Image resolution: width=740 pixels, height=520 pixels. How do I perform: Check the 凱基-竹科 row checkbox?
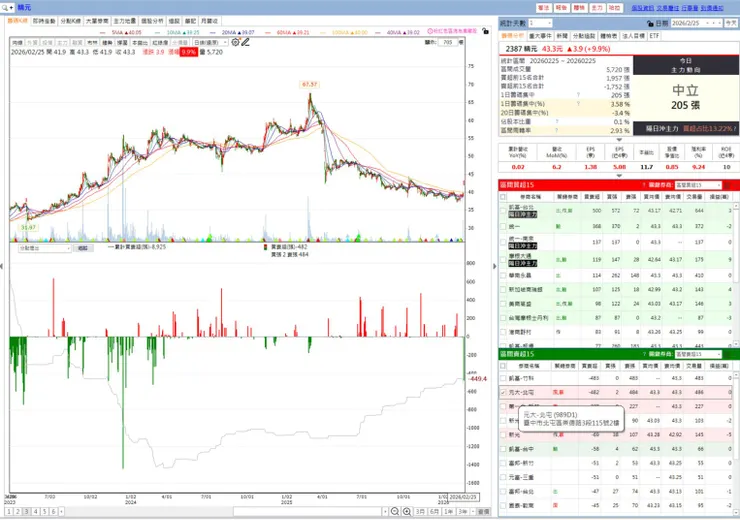tap(503, 378)
